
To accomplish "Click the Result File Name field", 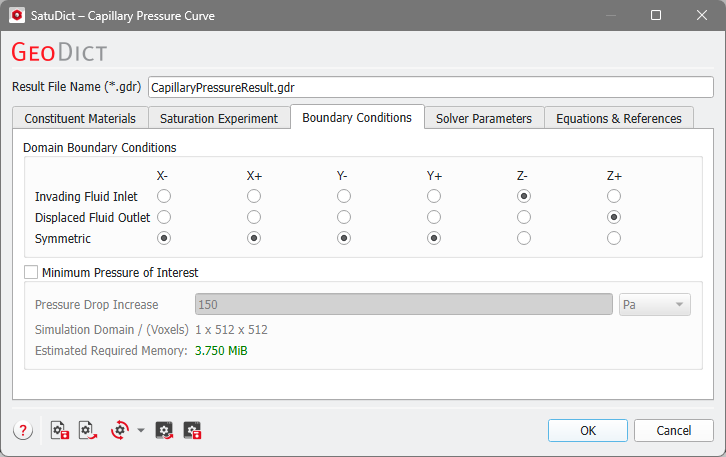I will pos(431,88).
